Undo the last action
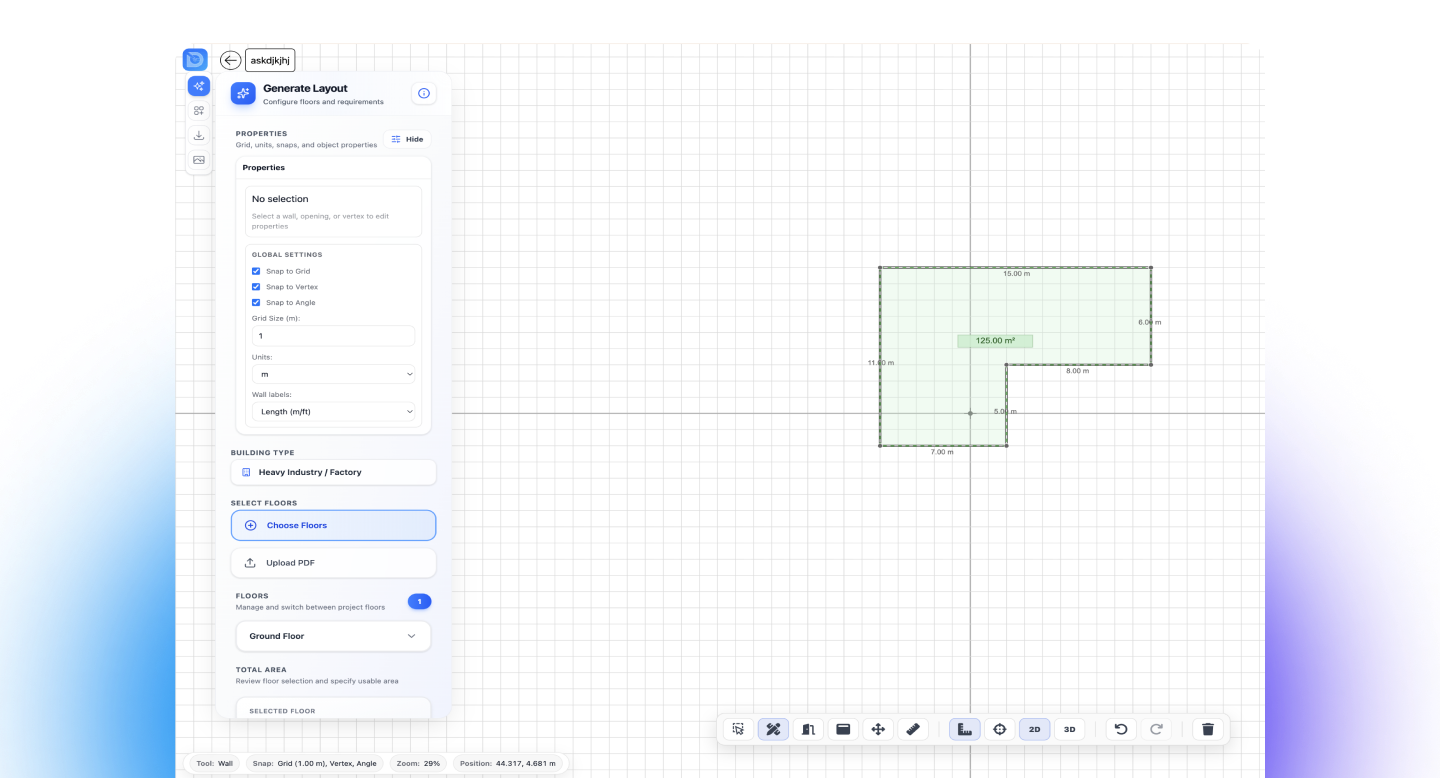The image size is (1440, 778). coord(1121,729)
